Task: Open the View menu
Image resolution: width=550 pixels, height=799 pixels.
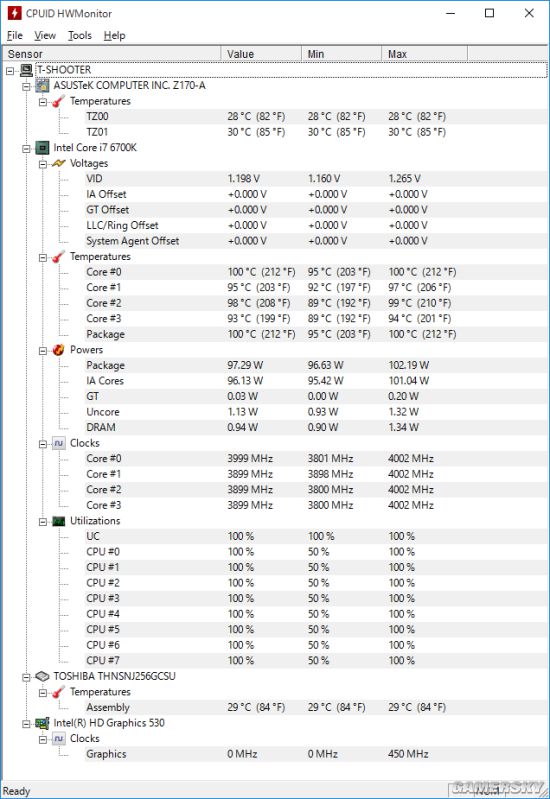Action: pyautogui.click(x=45, y=35)
